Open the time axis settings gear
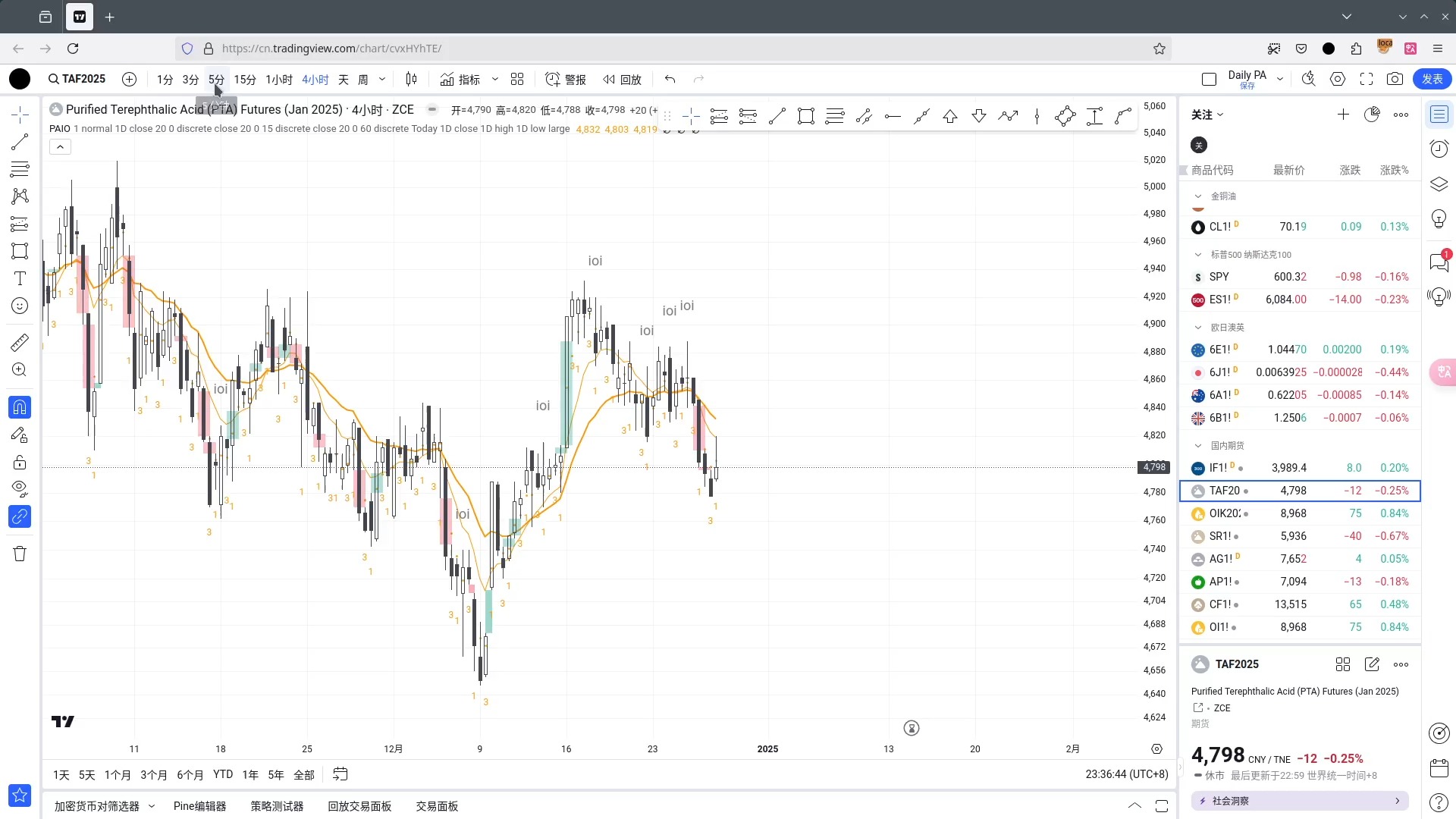This screenshot has height=819, width=1456. (1156, 749)
